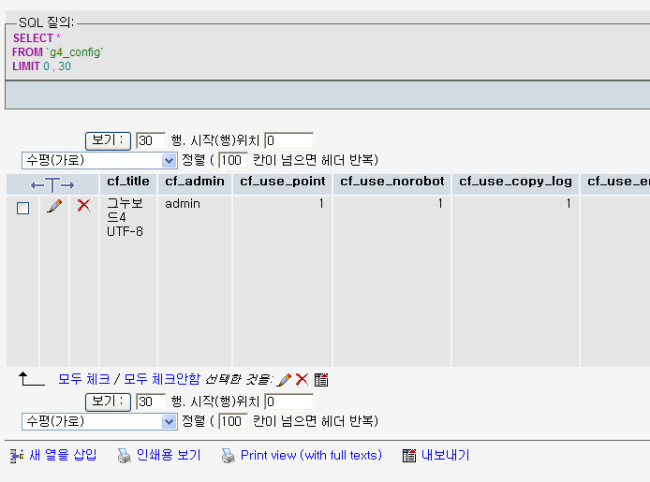Sort by the cf_title column header

[x=128, y=182]
